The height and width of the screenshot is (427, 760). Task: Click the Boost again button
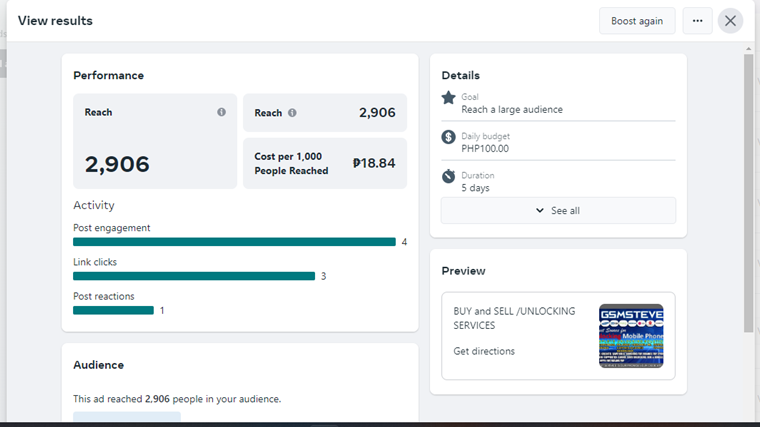(x=637, y=21)
